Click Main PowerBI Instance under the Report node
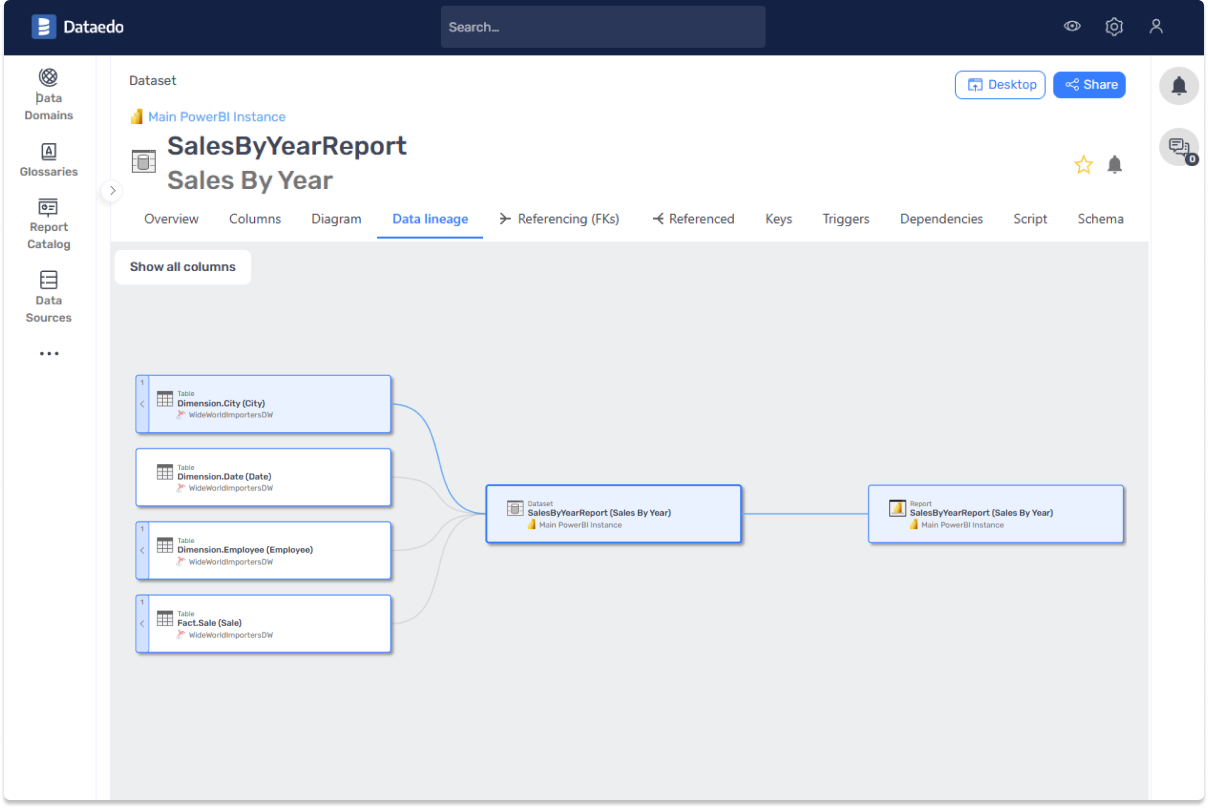Screen dimensions: 1208x808 point(962,525)
